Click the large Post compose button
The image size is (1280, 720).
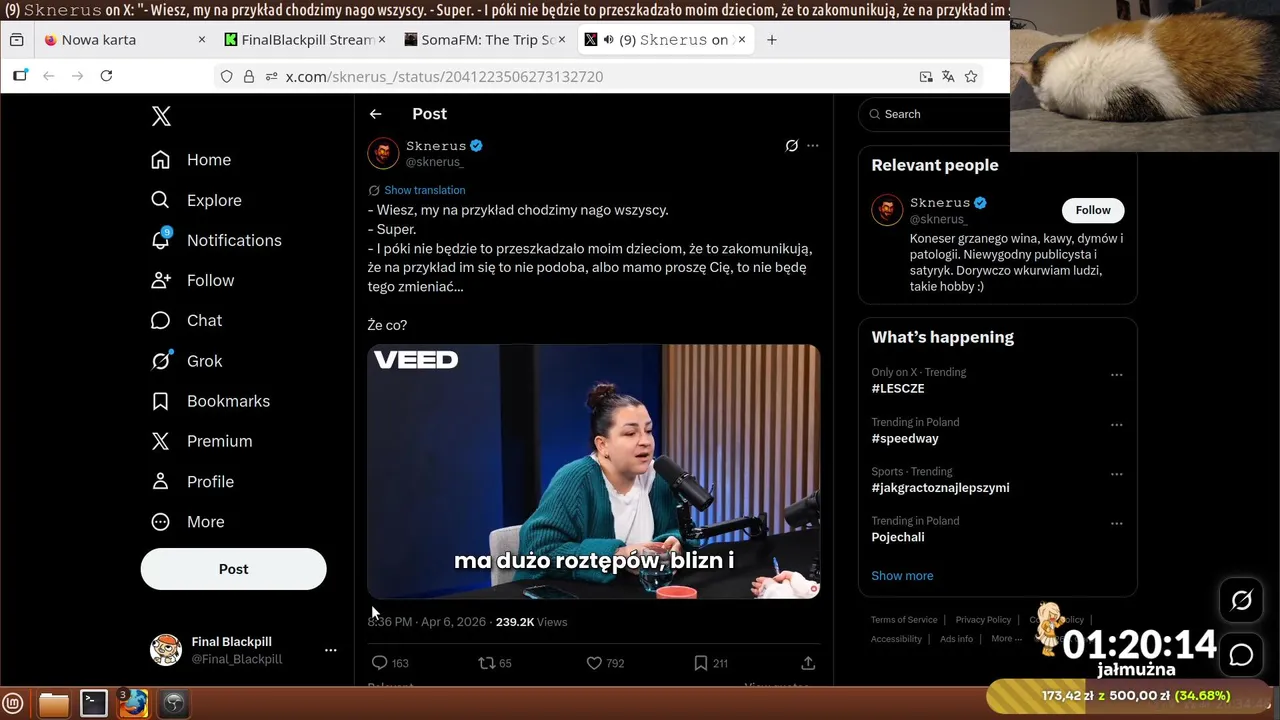233,569
